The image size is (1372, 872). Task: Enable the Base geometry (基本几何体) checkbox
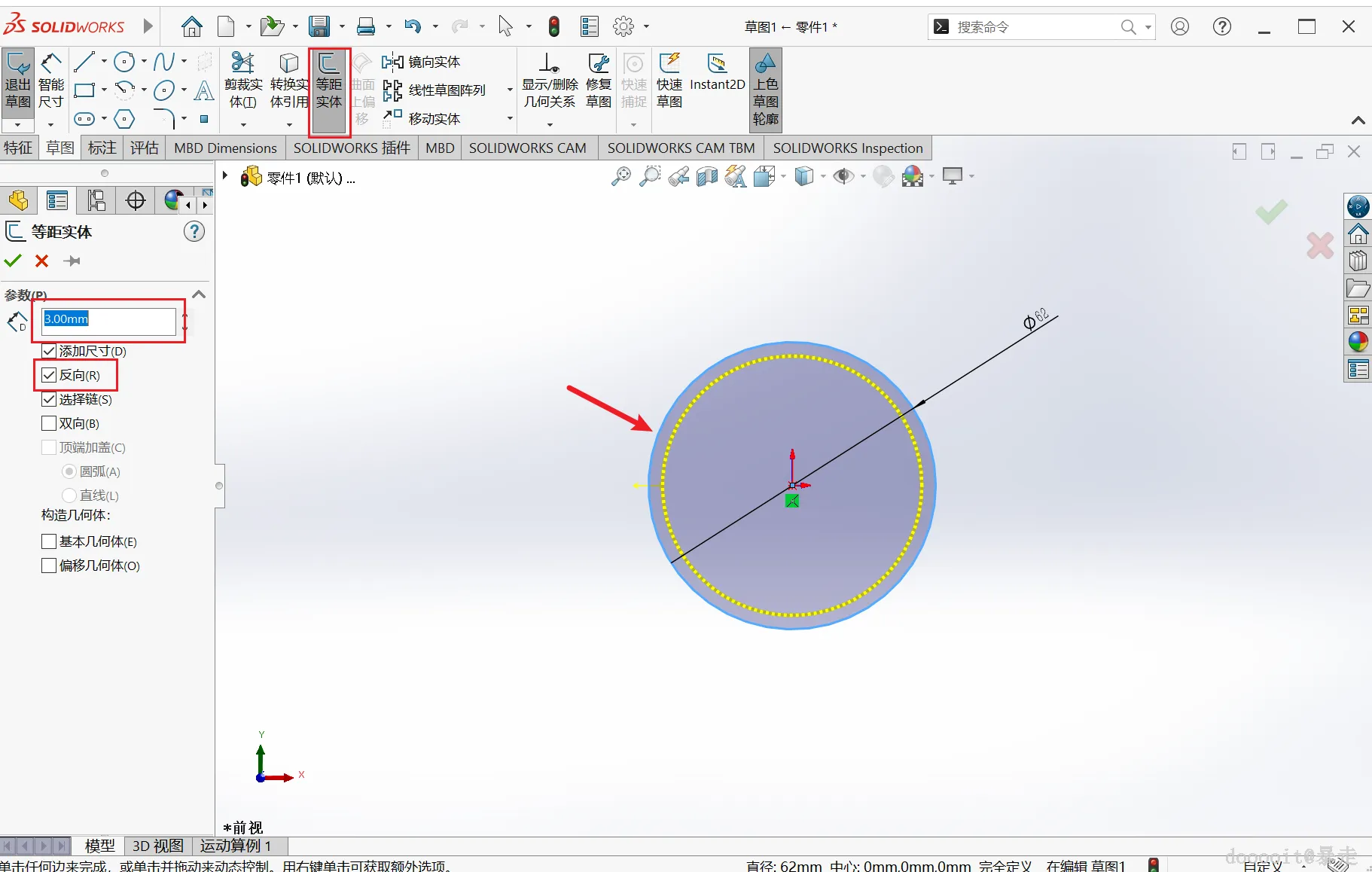click(x=49, y=541)
